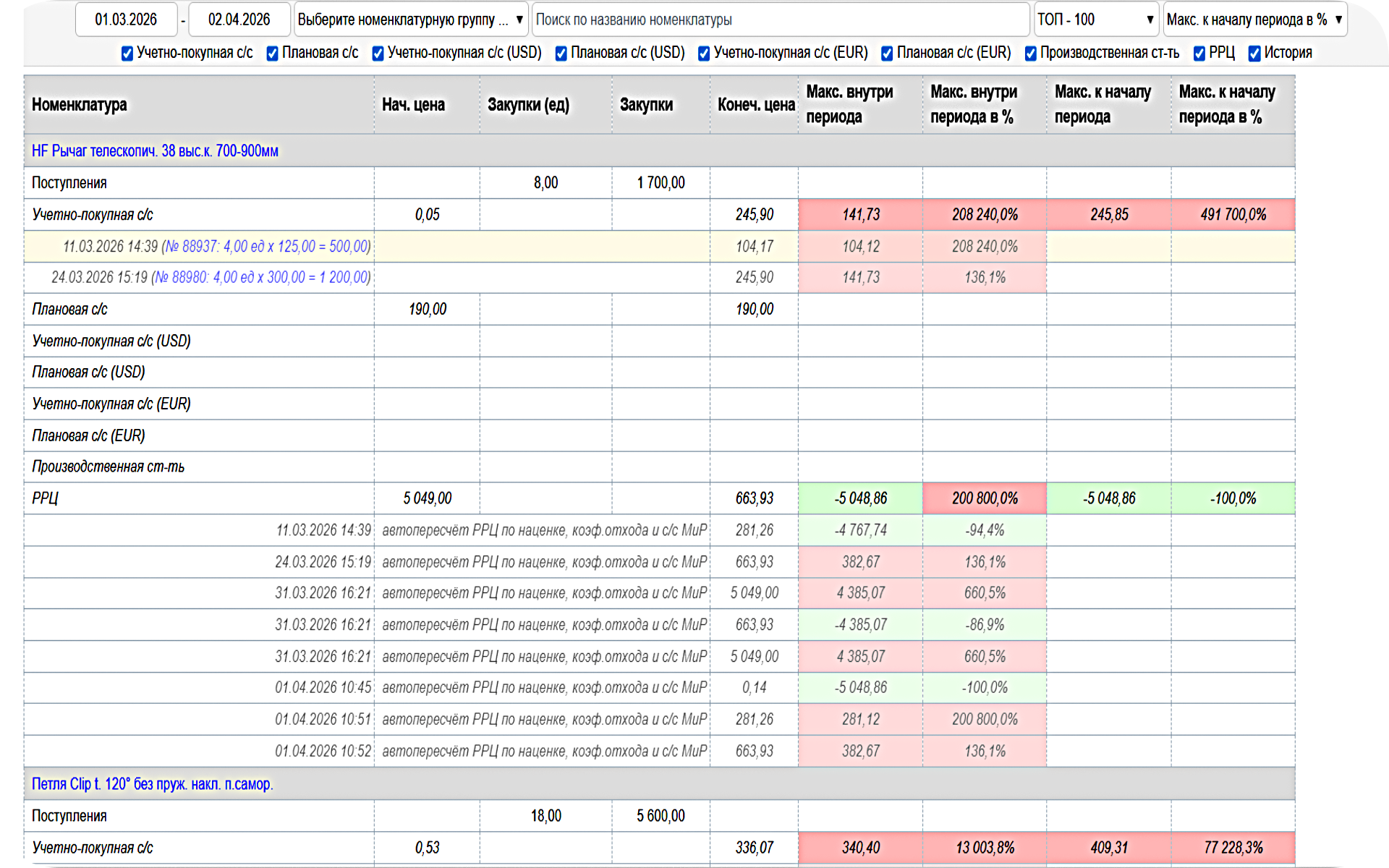
Task: Disable the Плановая с/с (USD) checkbox
Action: [561, 54]
